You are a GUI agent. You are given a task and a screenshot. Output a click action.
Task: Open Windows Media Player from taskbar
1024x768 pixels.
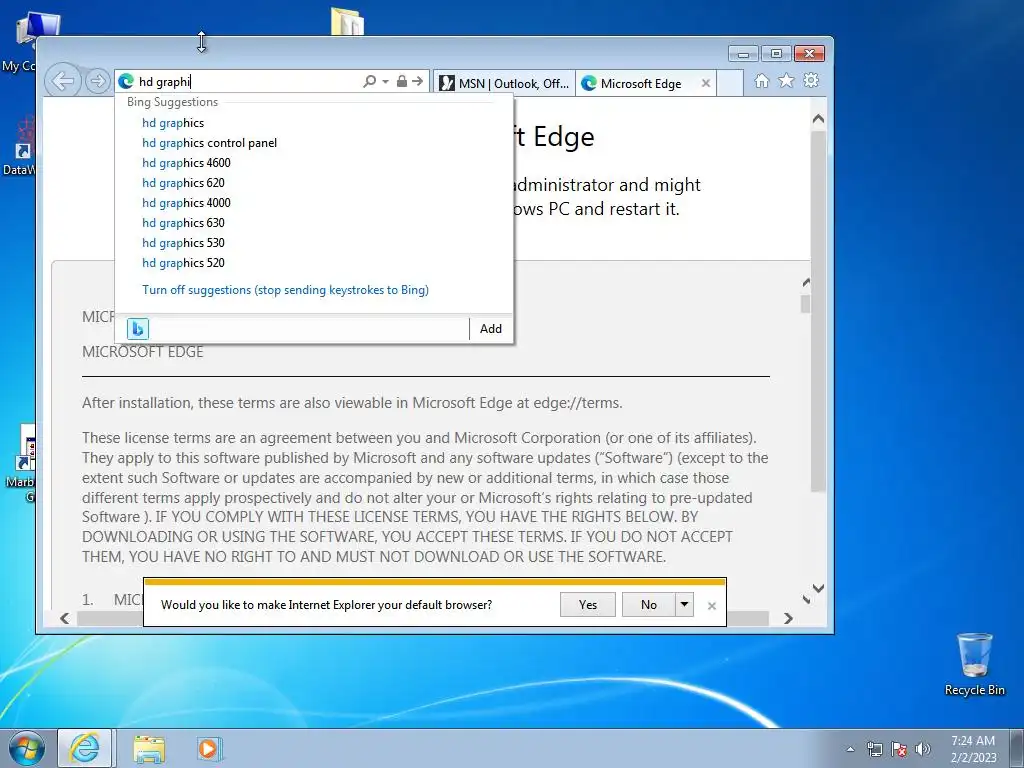coord(209,748)
